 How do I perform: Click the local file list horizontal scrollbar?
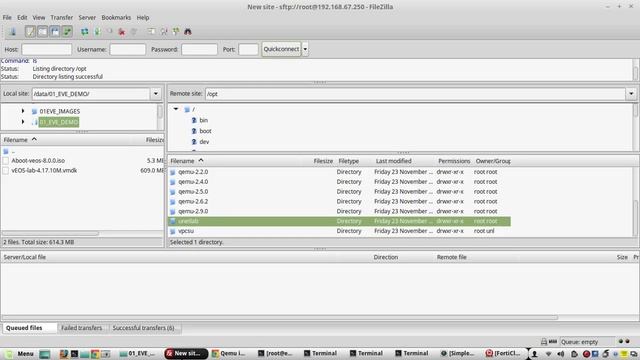point(51,233)
